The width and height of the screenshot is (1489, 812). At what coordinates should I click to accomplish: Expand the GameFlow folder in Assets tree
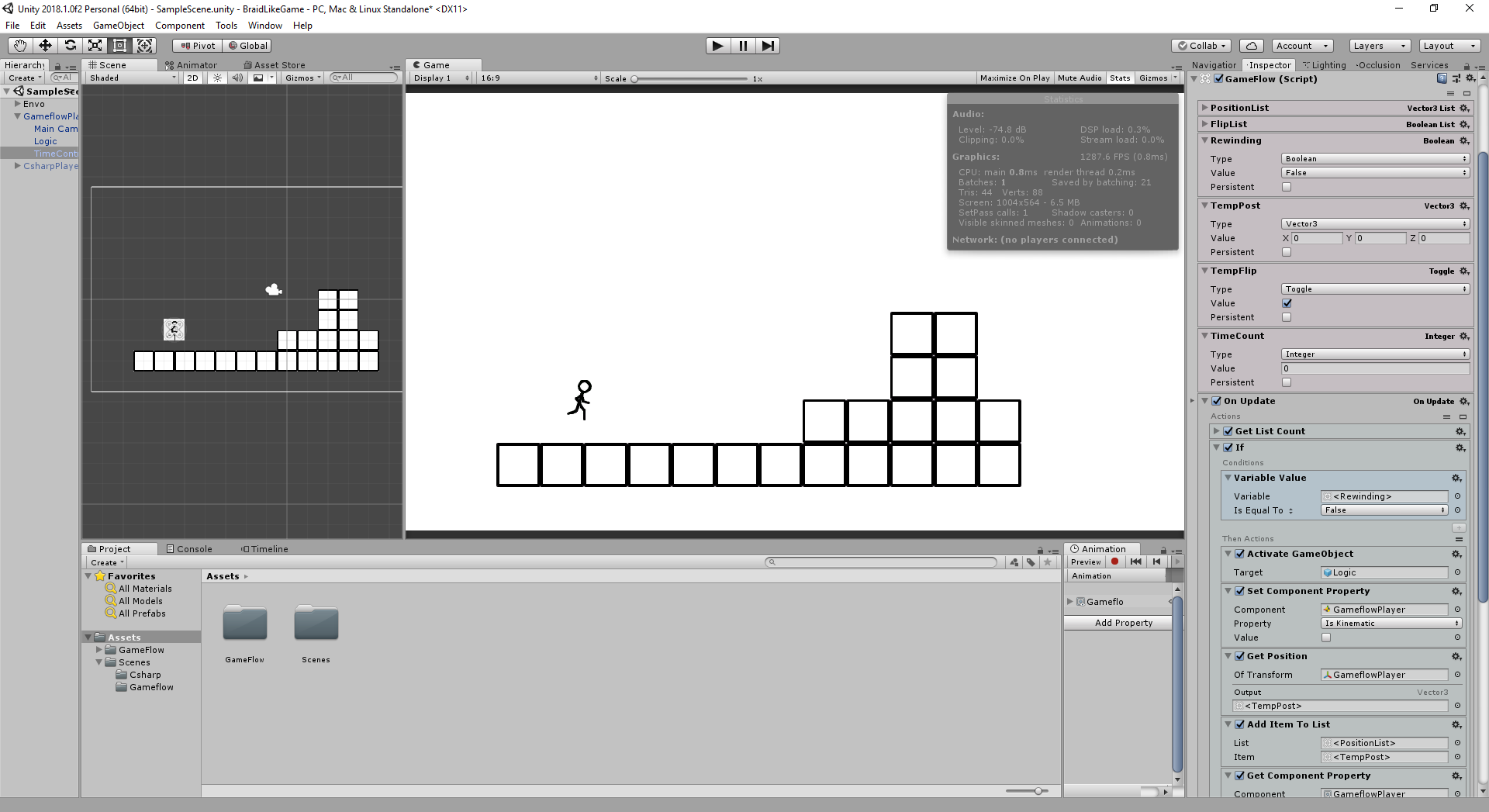(x=99, y=650)
